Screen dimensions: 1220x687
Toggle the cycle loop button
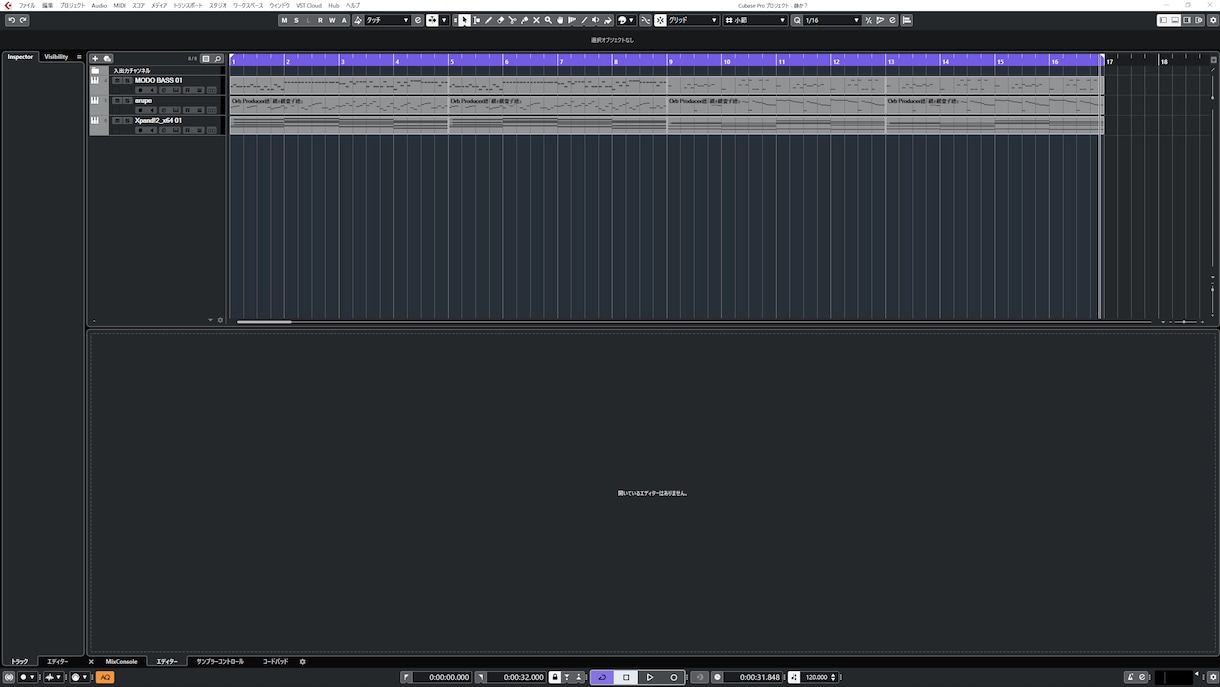coord(602,677)
